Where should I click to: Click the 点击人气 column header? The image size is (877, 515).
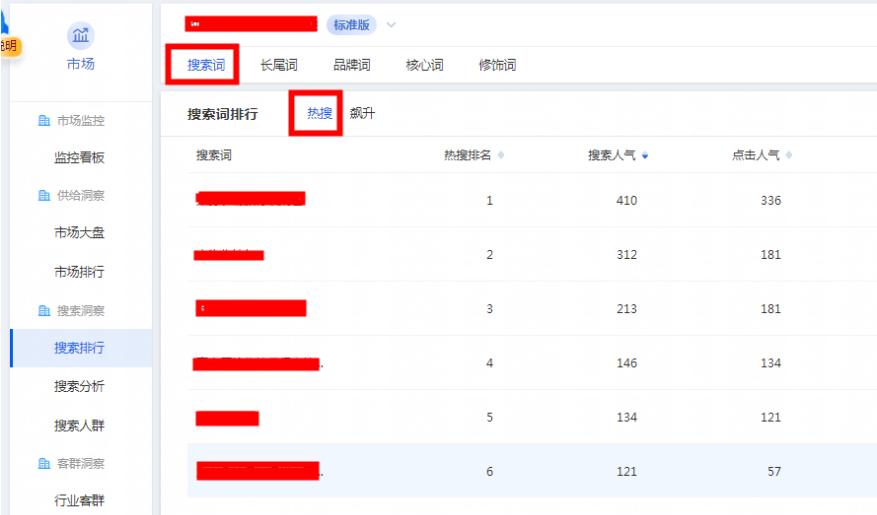(x=756, y=155)
